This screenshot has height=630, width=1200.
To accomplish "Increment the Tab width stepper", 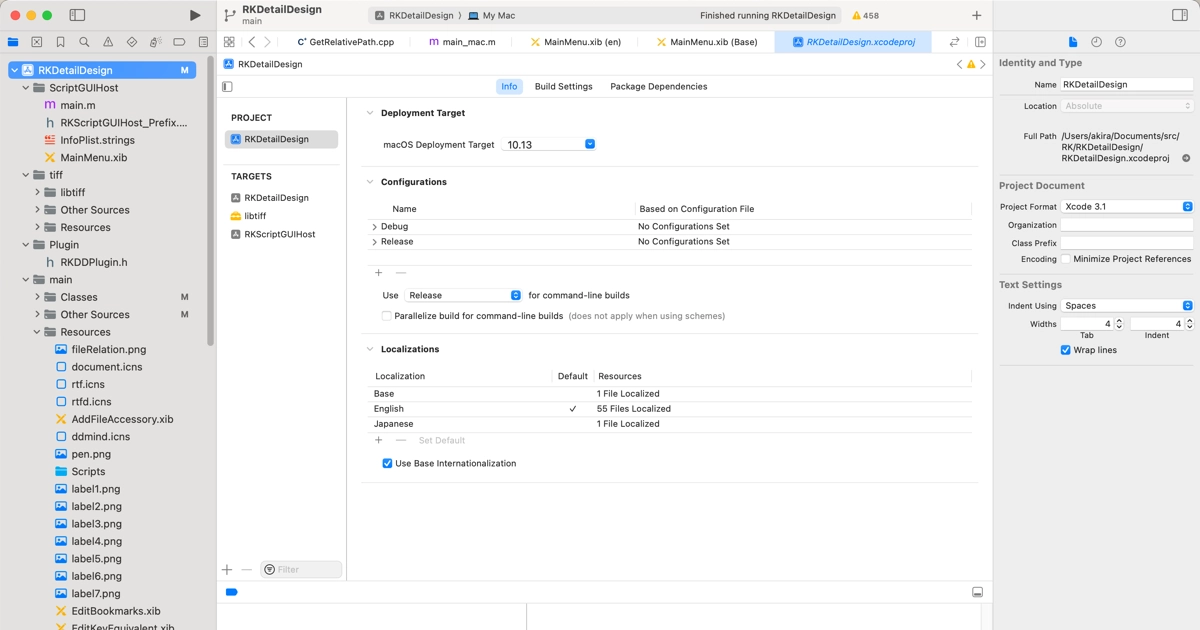I will (1119, 321).
